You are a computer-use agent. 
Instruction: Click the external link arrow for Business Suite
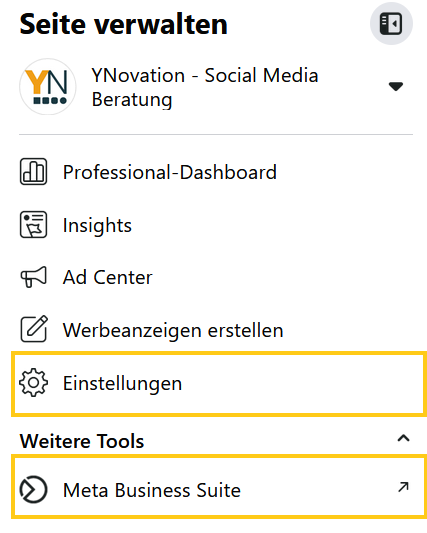403,487
